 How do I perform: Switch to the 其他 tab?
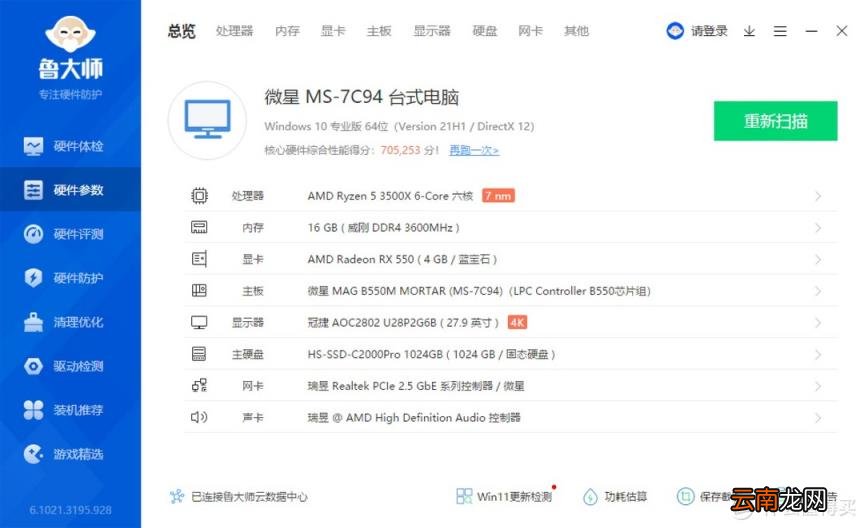click(576, 31)
